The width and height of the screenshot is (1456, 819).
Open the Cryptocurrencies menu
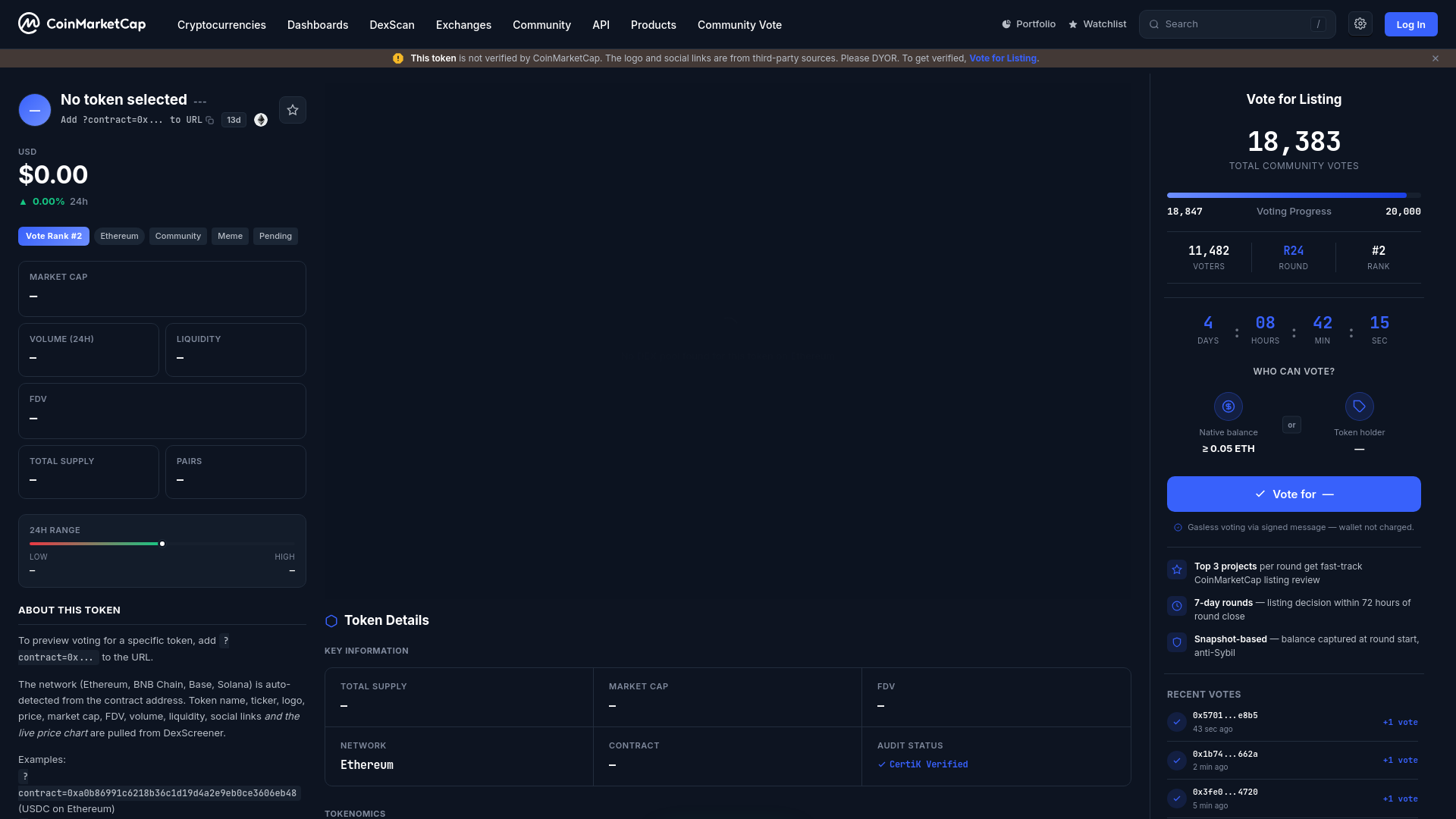coord(221,25)
